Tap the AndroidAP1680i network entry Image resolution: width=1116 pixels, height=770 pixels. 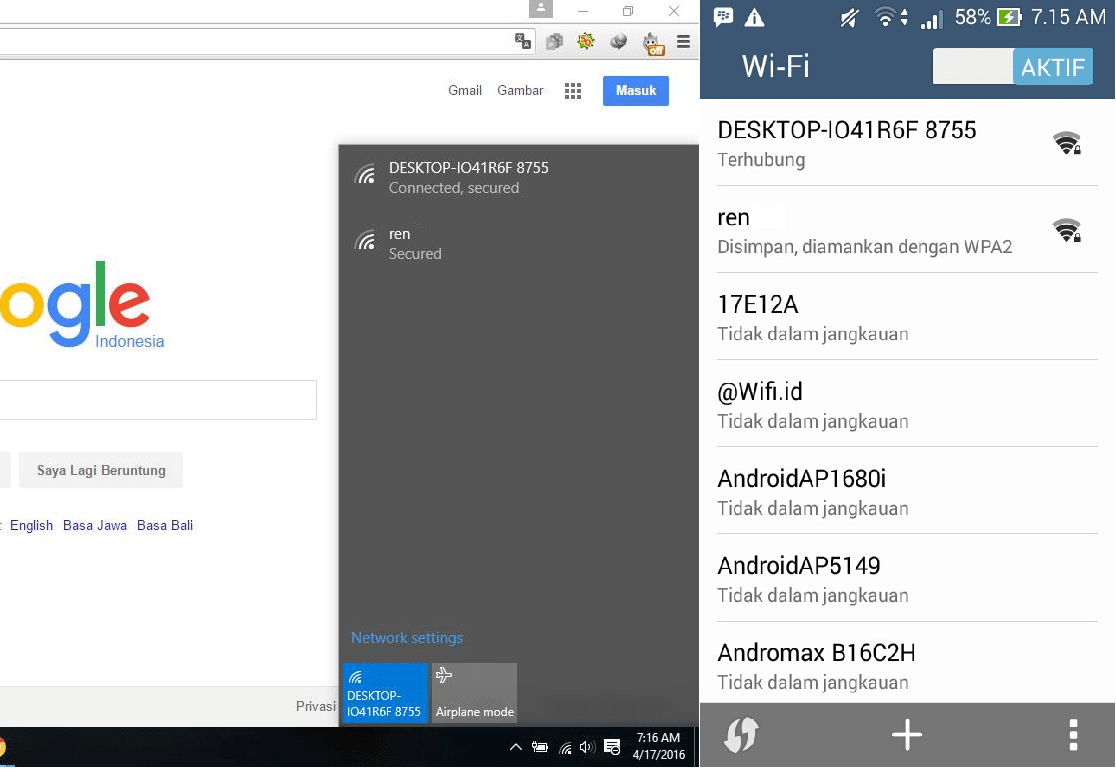[907, 491]
